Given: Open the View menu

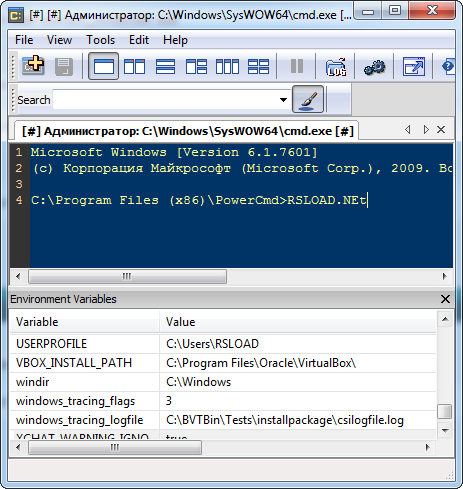Looking at the screenshot, I should pyautogui.click(x=59, y=40).
